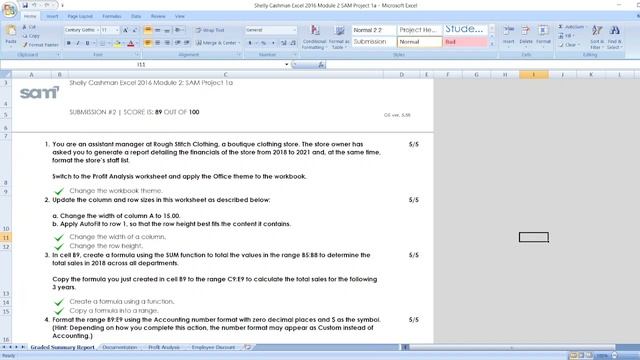Open the Format cells menu
Image resolution: width=640 pixels, height=360 pixels.
[543, 36]
